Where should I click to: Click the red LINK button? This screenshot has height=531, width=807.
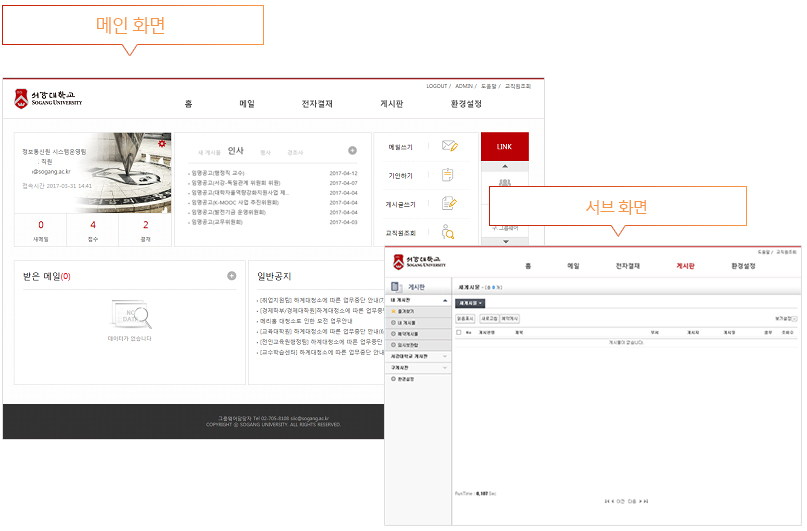tap(505, 147)
